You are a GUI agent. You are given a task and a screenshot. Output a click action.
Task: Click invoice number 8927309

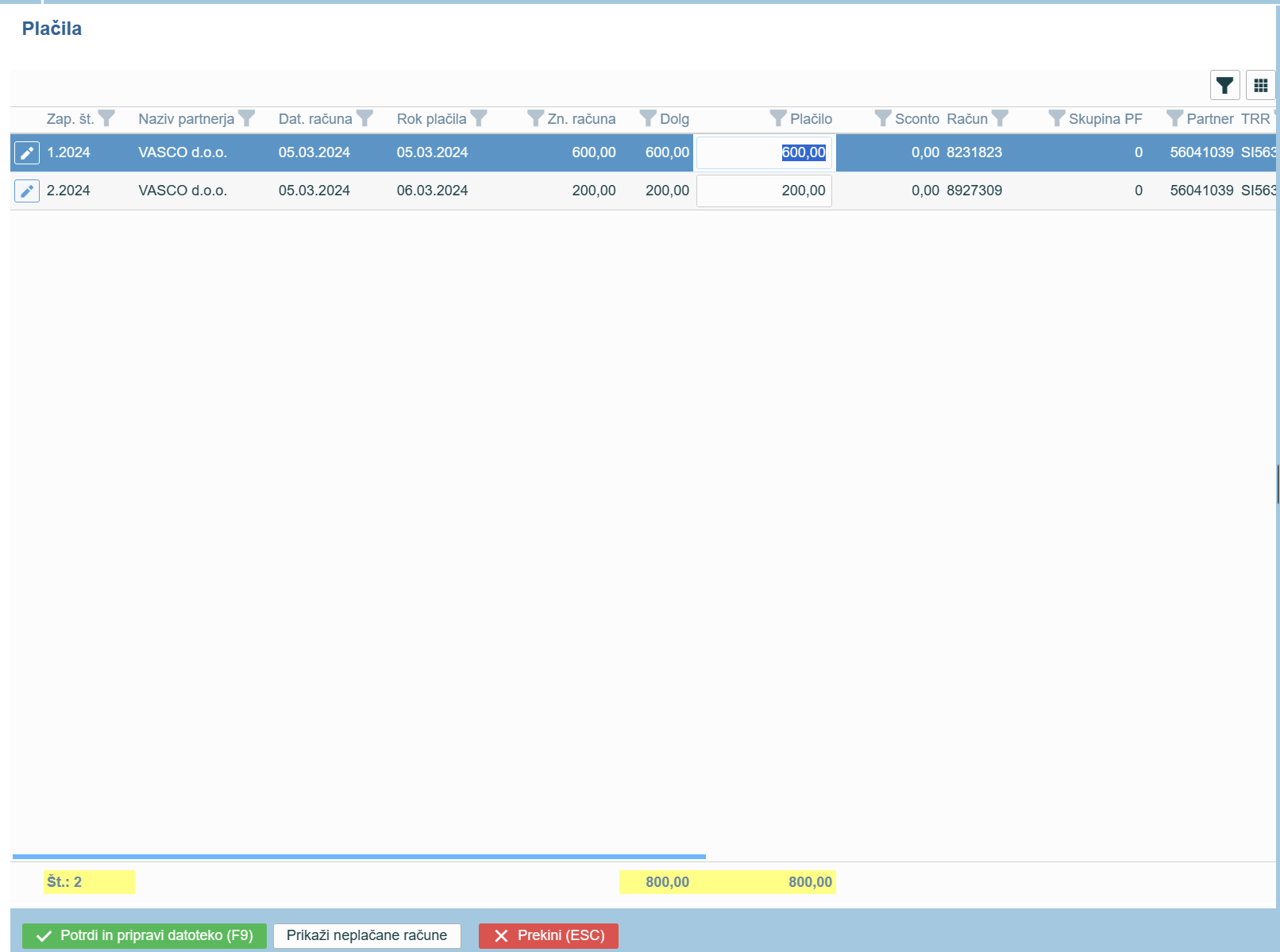pos(974,191)
